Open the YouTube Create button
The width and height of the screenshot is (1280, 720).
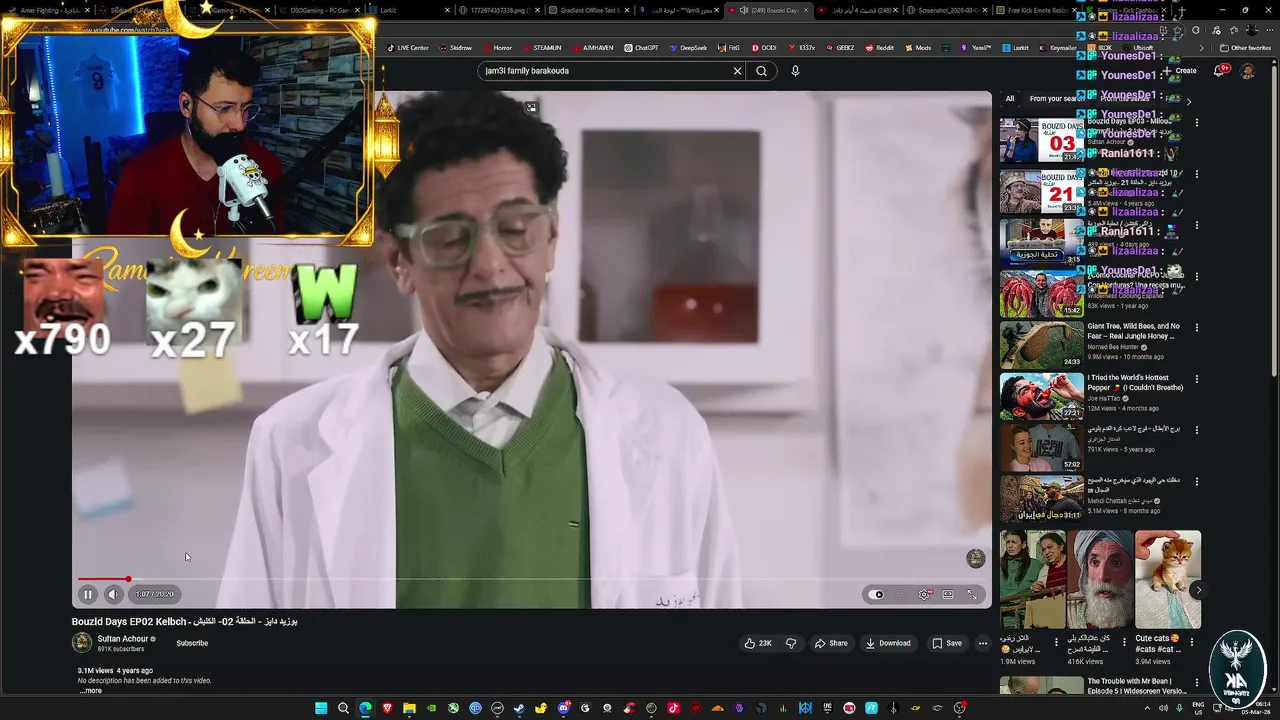[1181, 71]
